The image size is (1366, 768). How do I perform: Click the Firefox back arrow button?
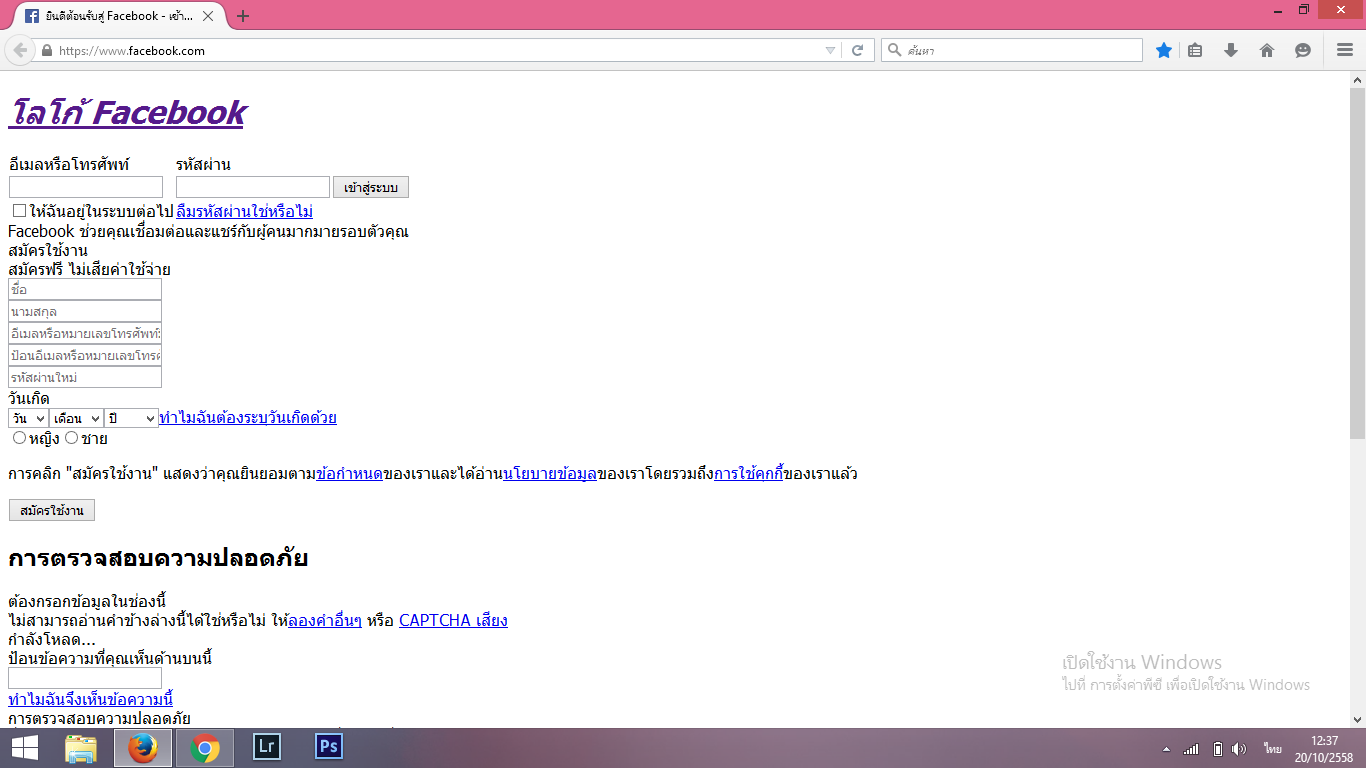click(20, 50)
